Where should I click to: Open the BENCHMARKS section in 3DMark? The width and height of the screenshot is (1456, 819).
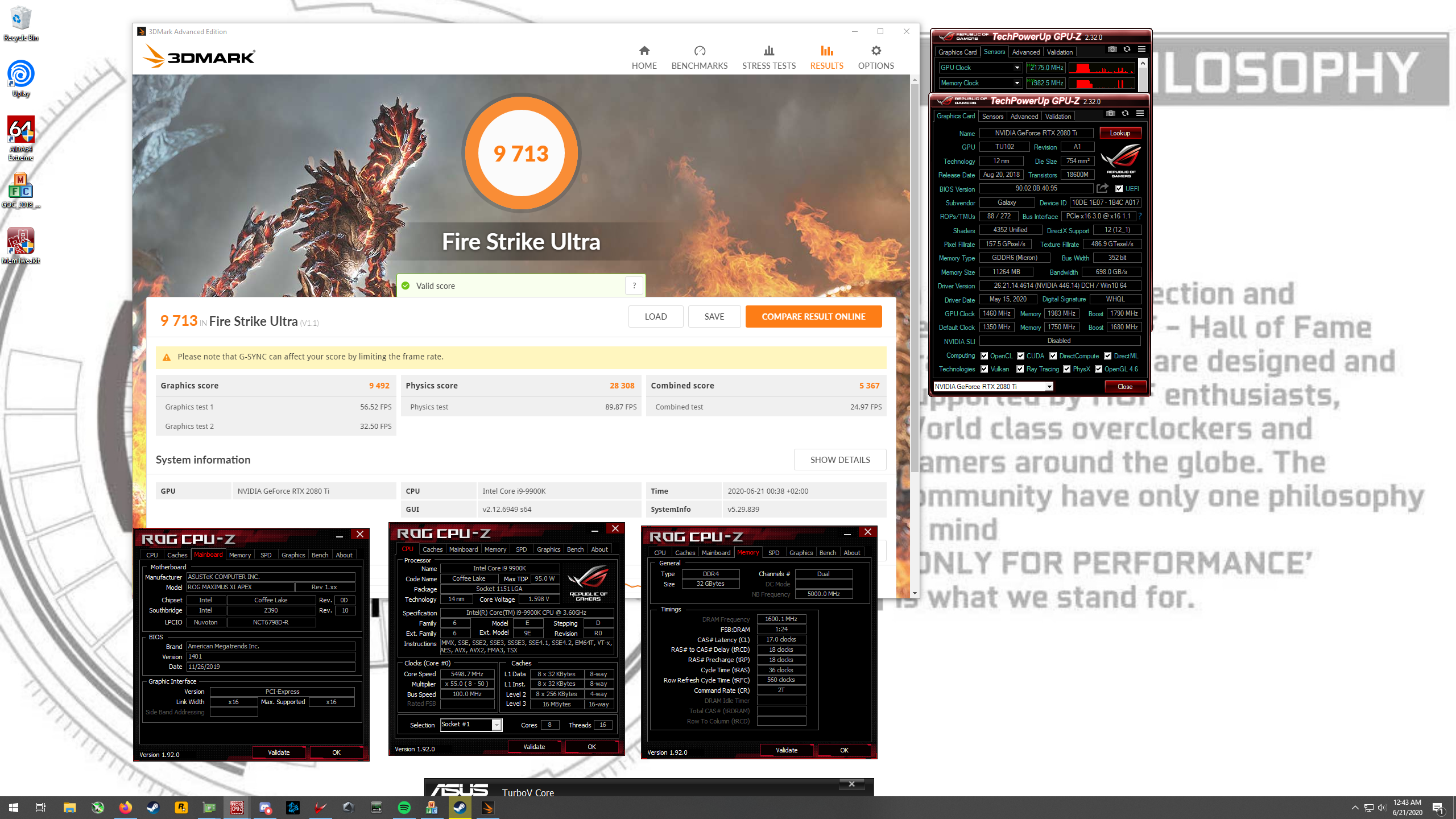700,58
